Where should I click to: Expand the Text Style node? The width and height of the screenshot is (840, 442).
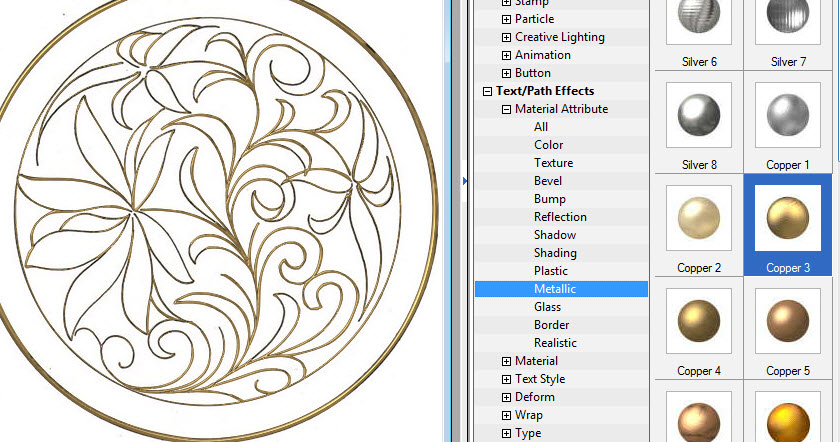506,379
